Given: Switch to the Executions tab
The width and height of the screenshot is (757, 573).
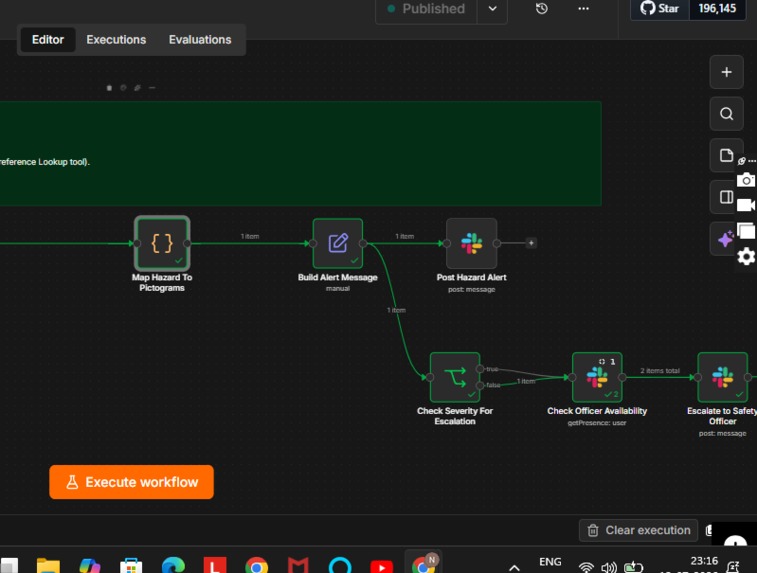Looking at the screenshot, I should pyautogui.click(x=116, y=40).
